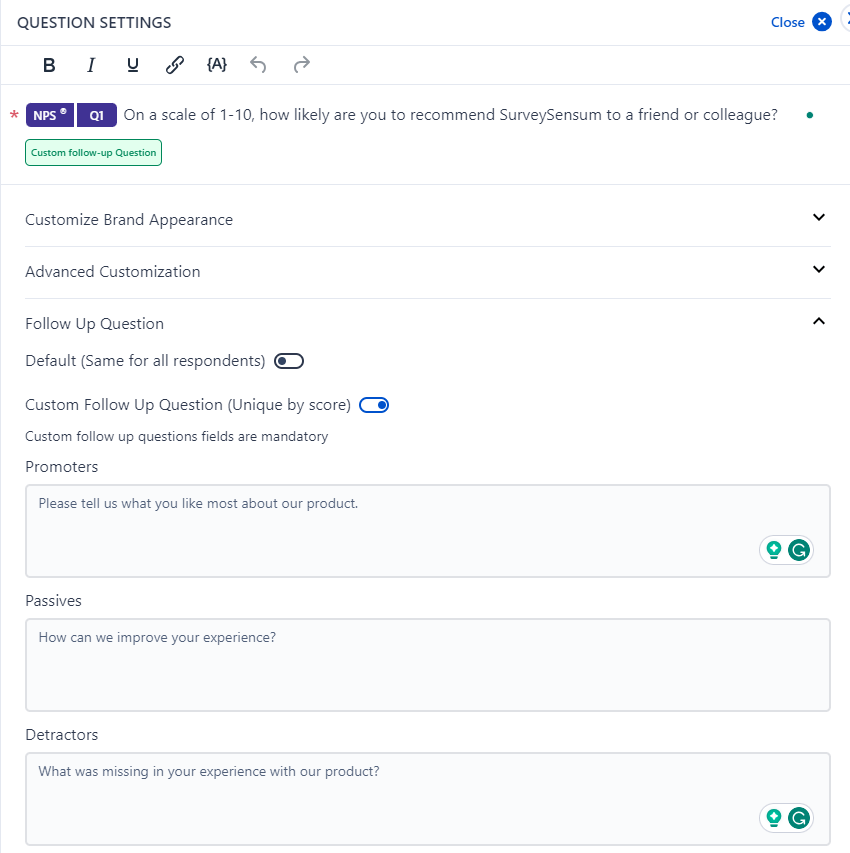Image resolution: width=850 pixels, height=853 pixels.
Task: Click lightbulb icon in Promoters field
Action: (x=774, y=550)
